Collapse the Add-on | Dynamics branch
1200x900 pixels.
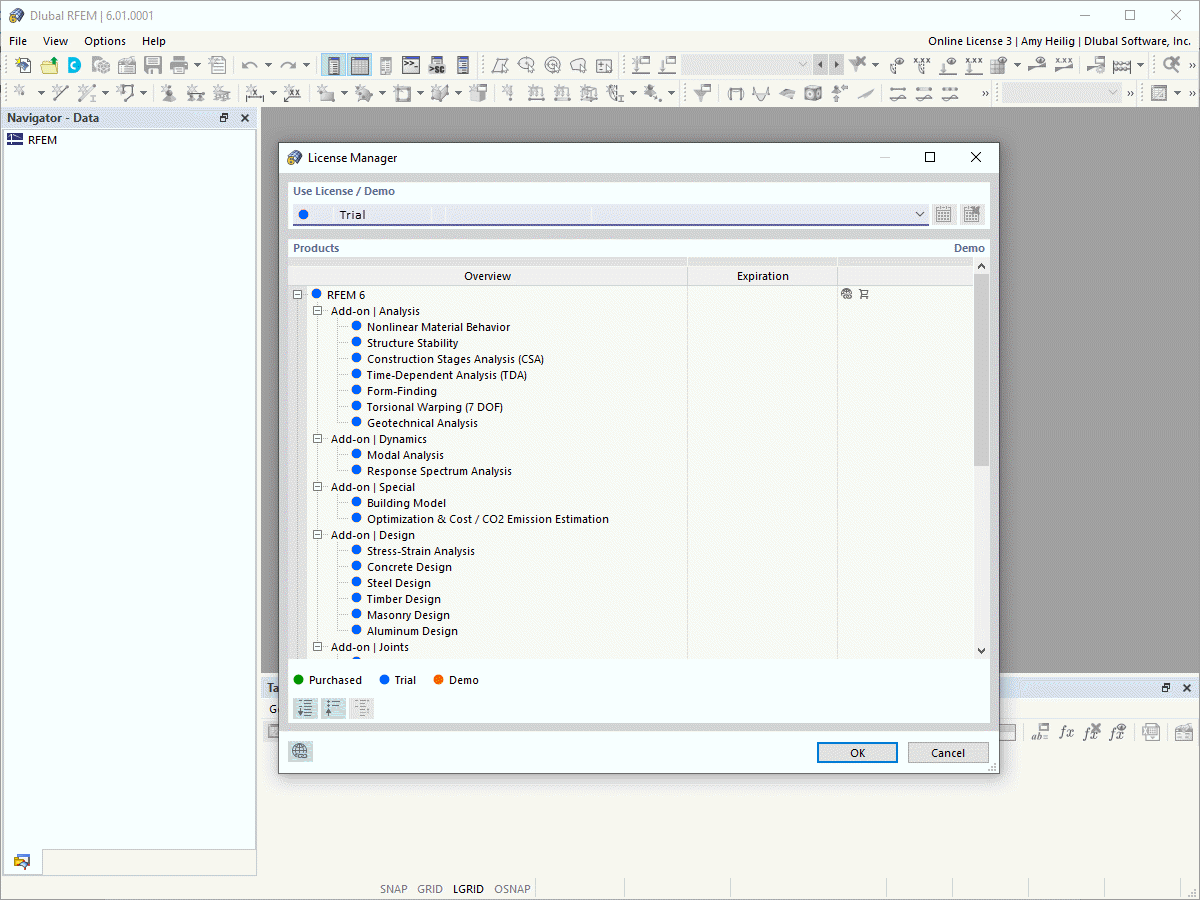pyautogui.click(x=317, y=438)
